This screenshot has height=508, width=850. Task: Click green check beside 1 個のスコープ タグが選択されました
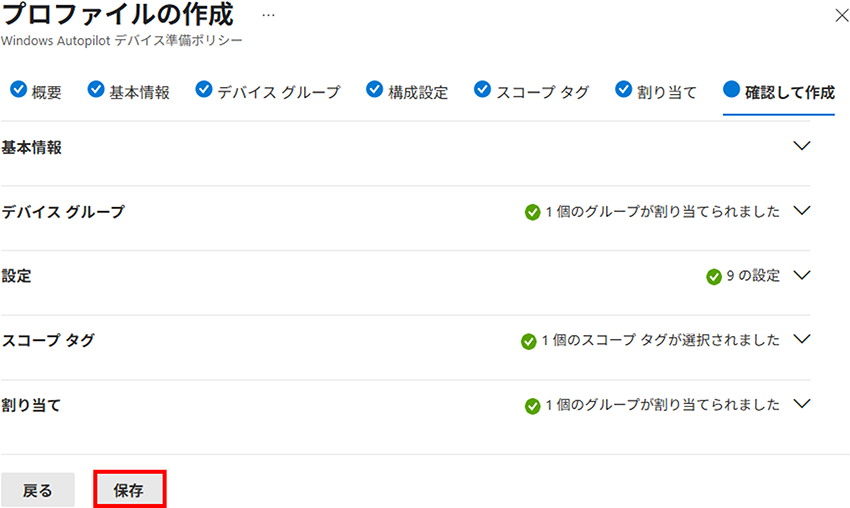(x=529, y=342)
